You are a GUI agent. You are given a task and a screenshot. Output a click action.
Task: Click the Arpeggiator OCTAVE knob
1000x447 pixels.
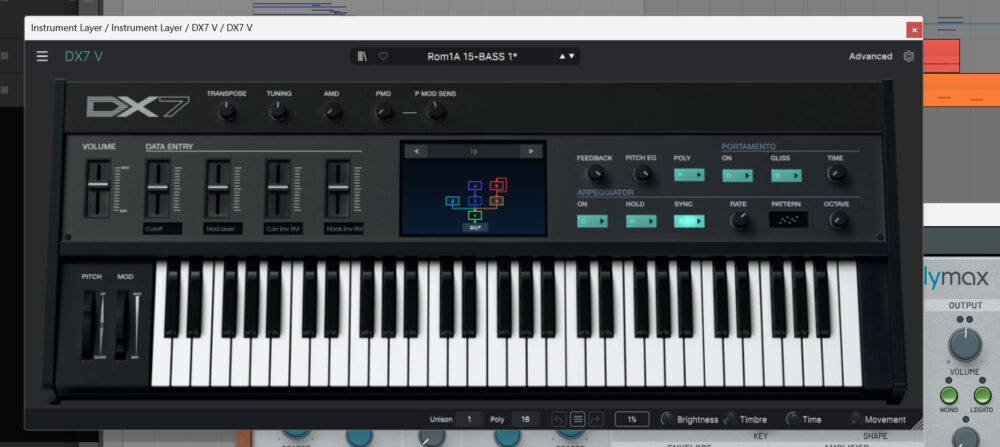coord(837,221)
